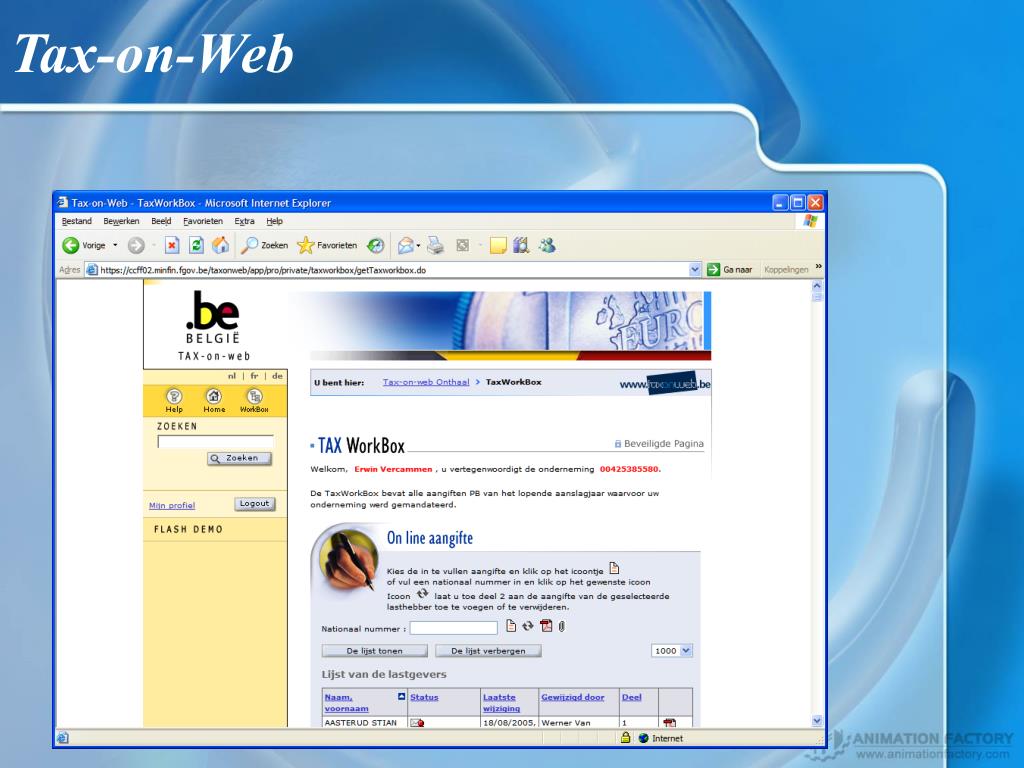Click the page scrollbar down arrow

[817, 721]
